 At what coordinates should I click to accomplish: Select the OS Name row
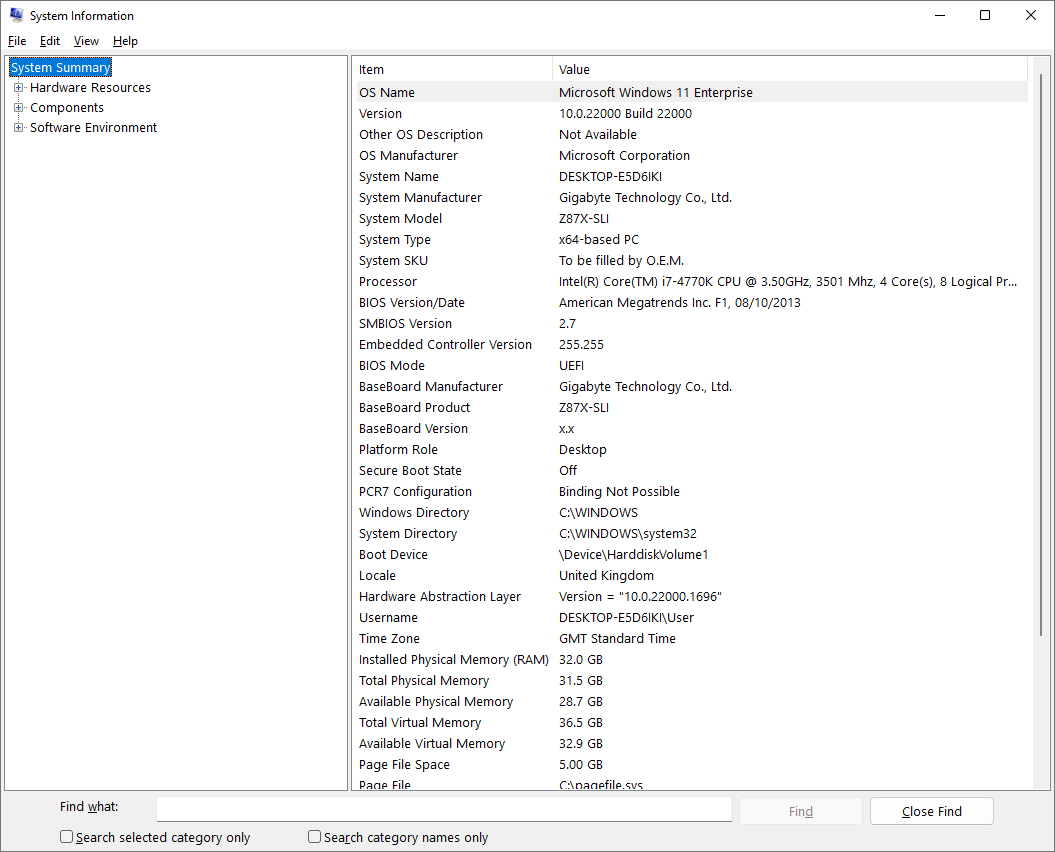[x=692, y=92]
